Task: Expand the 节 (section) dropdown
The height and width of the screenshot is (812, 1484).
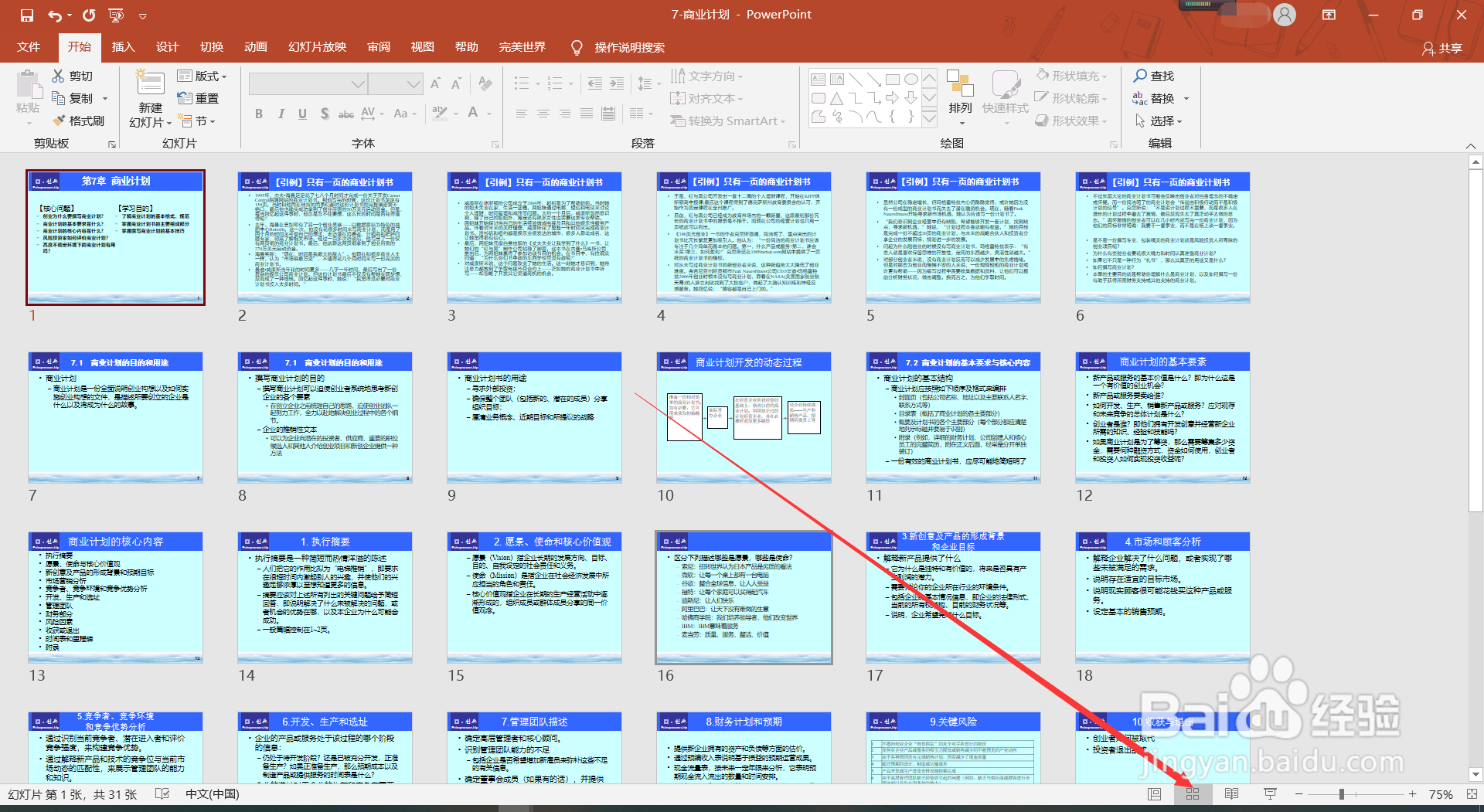Action: (x=196, y=121)
